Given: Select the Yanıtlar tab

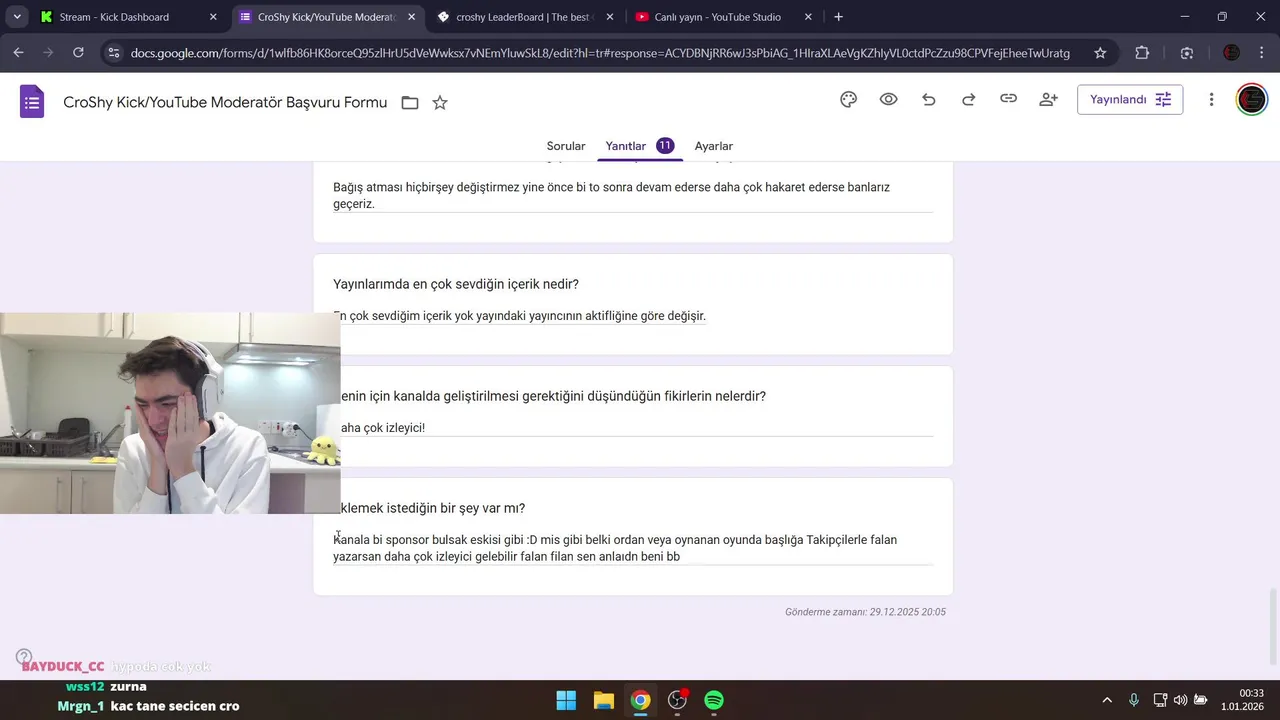Looking at the screenshot, I should pyautogui.click(x=640, y=146).
